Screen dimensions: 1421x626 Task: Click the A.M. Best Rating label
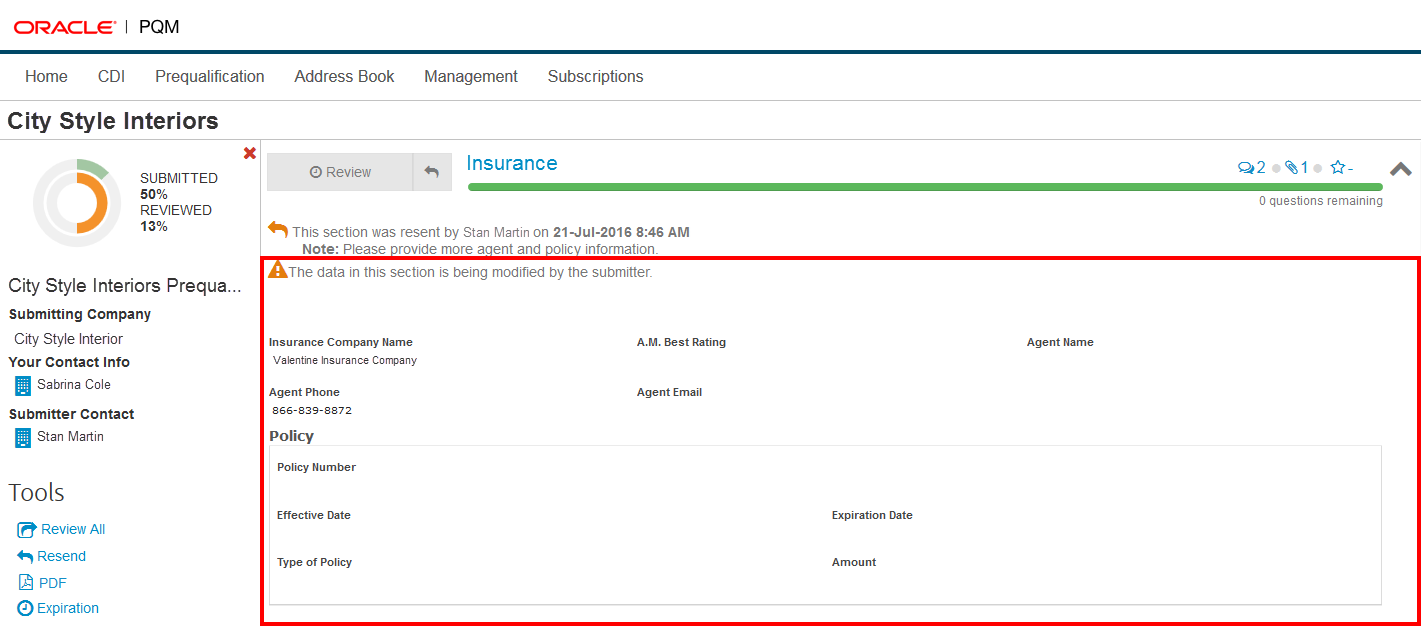[x=681, y=342]
